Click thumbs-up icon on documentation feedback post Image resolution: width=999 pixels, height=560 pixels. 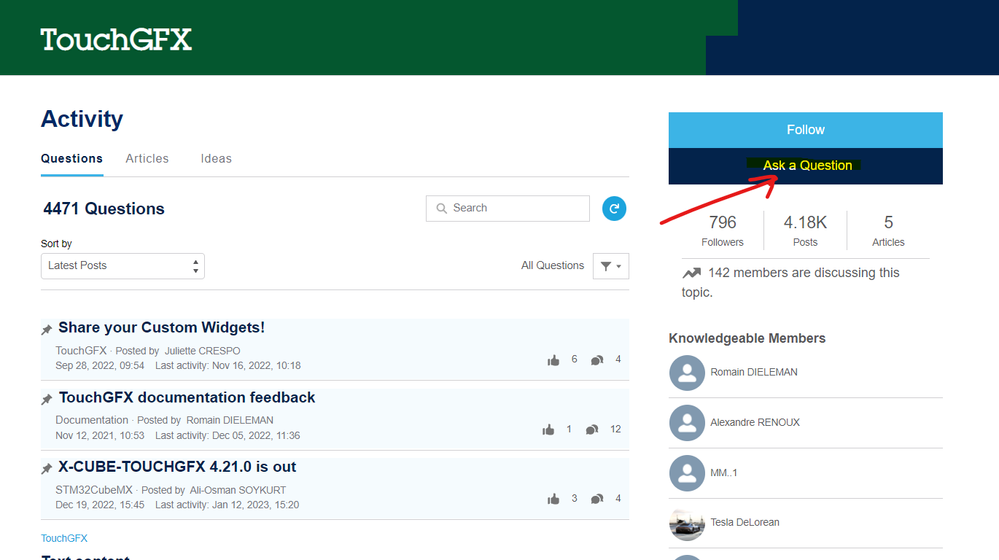(548, 430)
